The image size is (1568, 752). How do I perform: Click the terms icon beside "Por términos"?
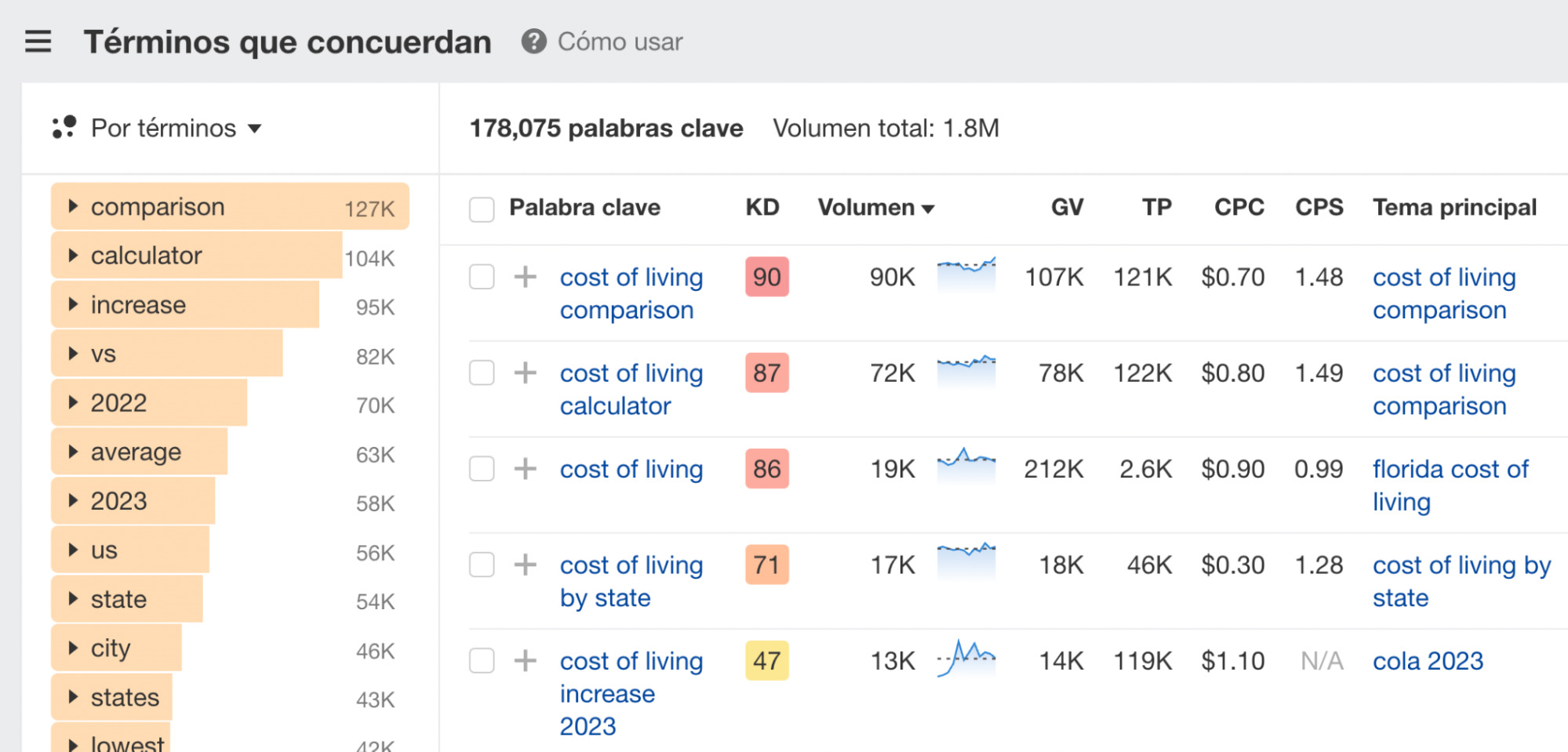point(65,127)
